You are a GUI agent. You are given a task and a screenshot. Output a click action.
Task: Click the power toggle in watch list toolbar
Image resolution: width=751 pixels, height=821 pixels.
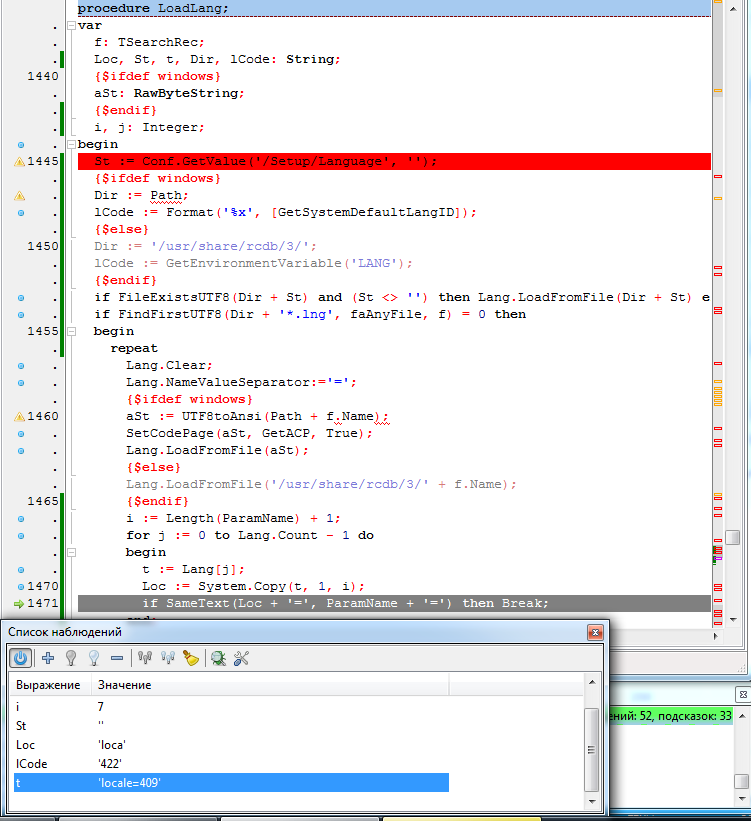pyautogui.click(x=20, y=657)
